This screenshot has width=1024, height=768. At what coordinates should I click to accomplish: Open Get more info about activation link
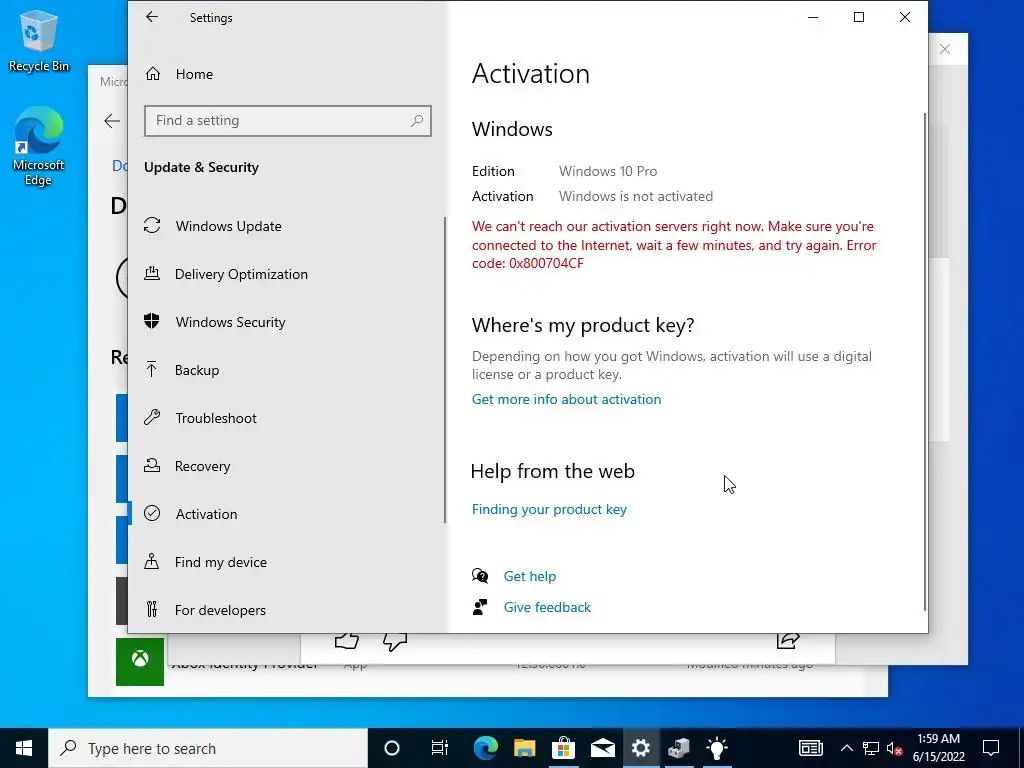point(566,399)
